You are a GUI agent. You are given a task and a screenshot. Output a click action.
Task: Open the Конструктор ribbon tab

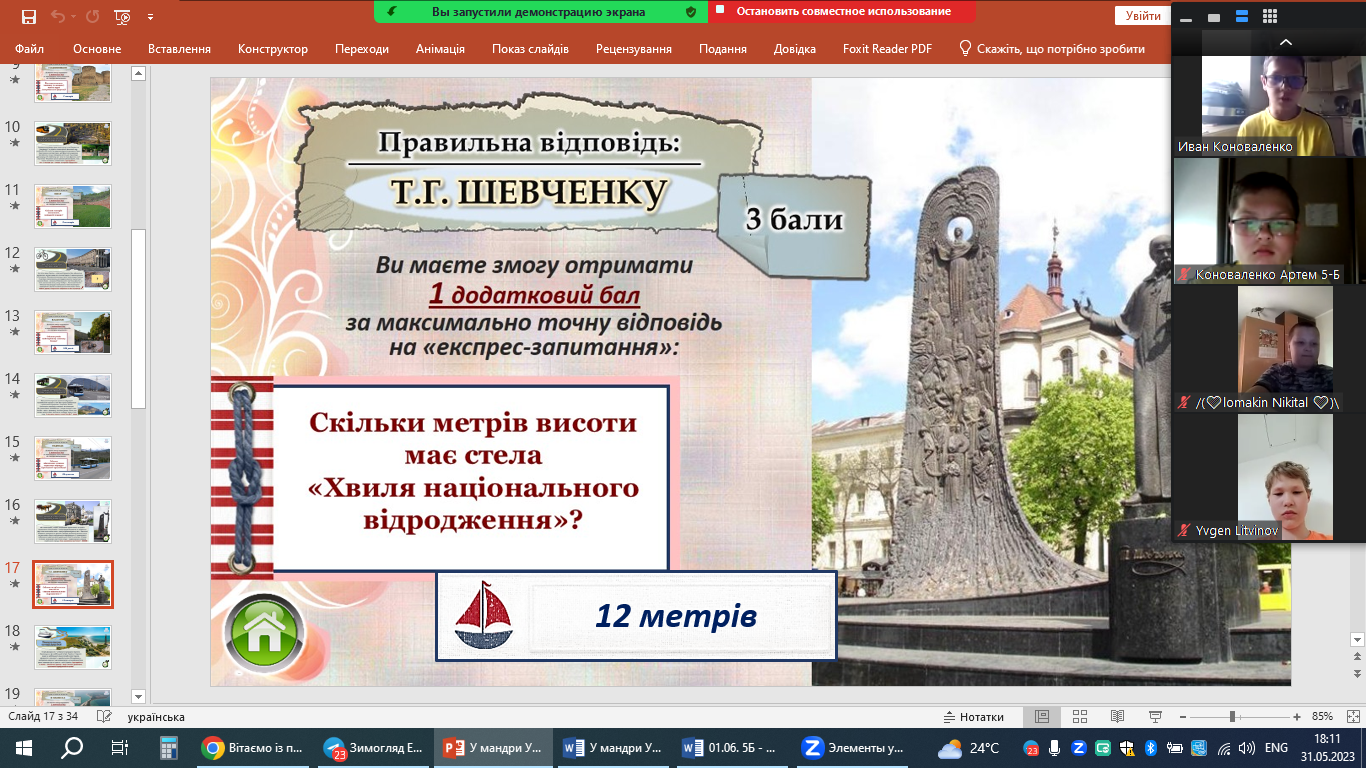tap(273, 49)
